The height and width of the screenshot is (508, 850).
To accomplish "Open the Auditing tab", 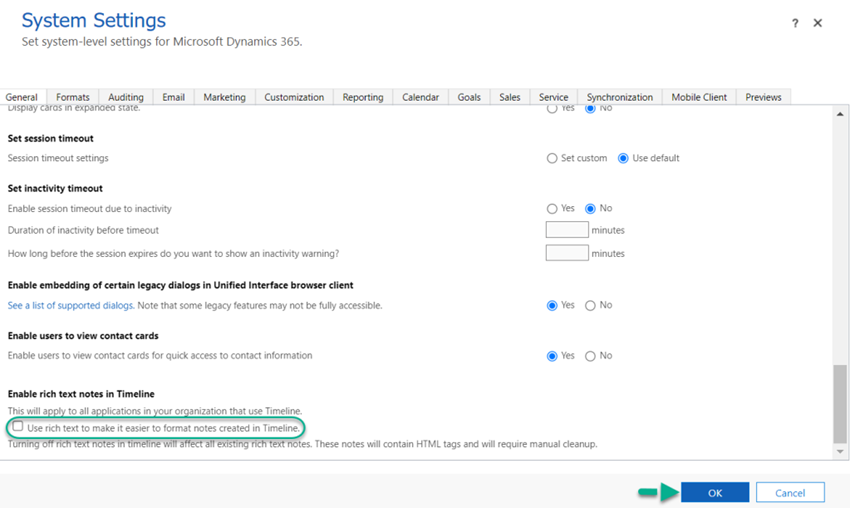I will (126, 97).
